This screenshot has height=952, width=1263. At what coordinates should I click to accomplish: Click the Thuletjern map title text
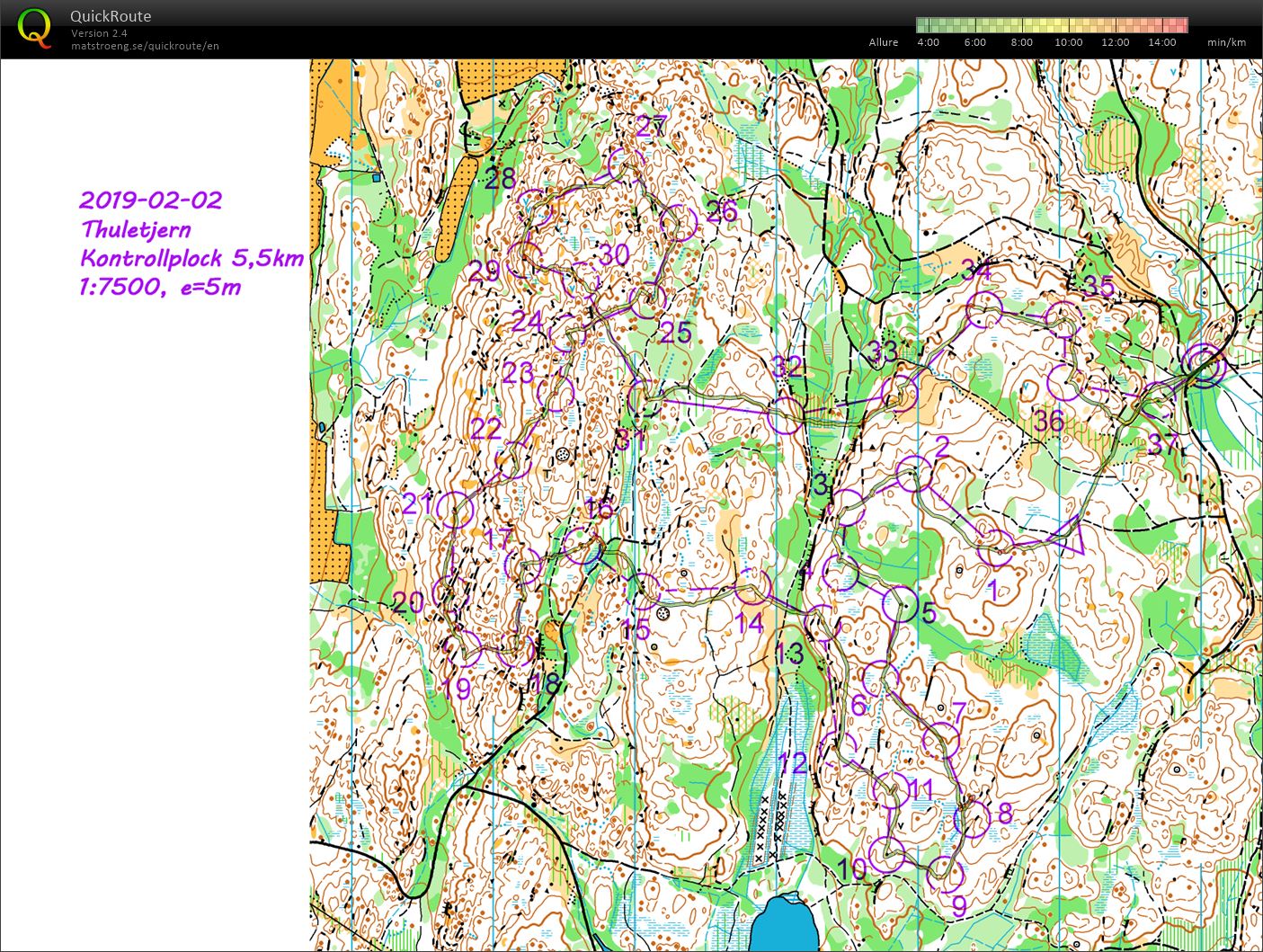click(x=135, y=229)
